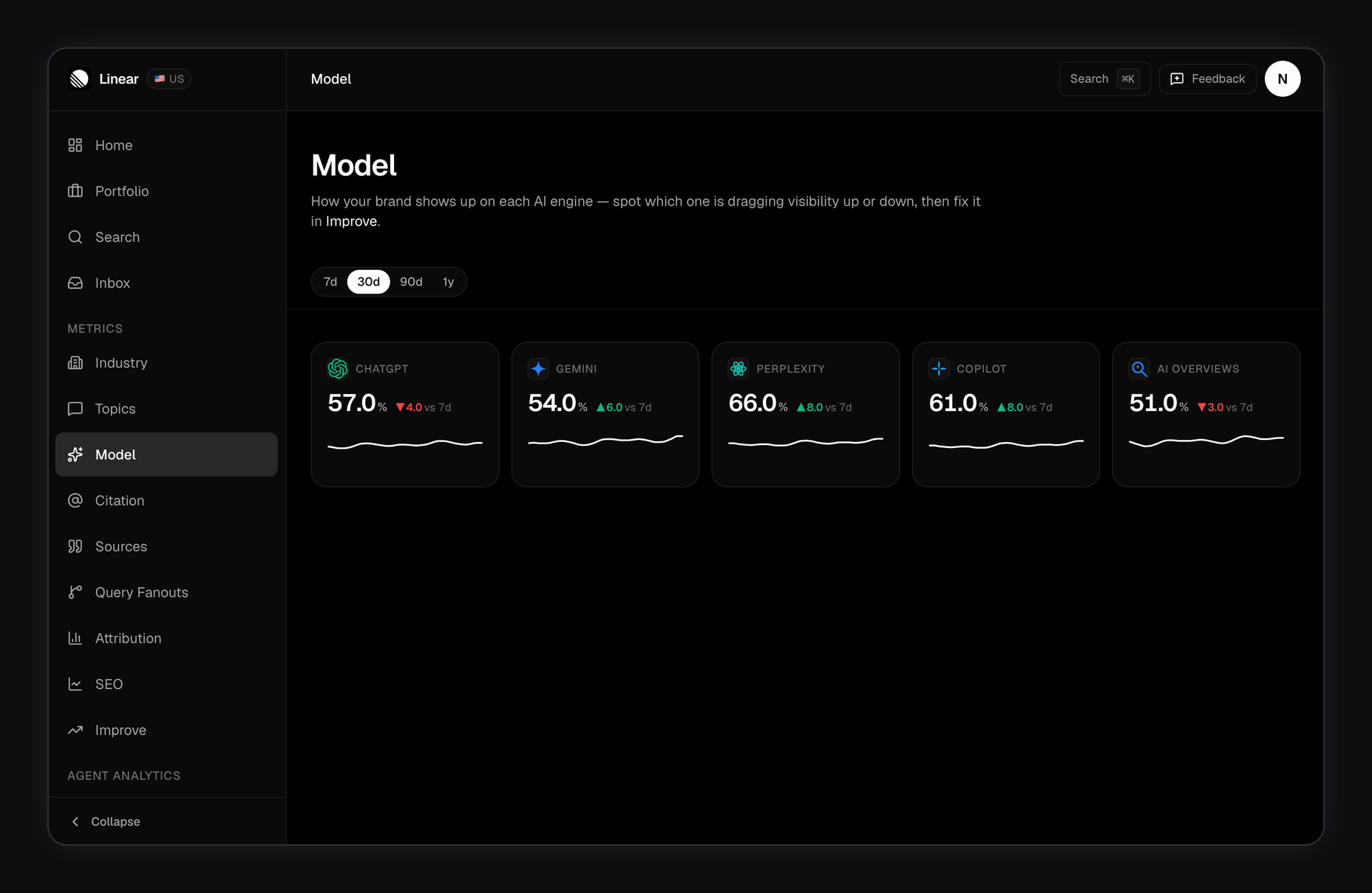Open Inbox page label
This screenshot has height=893, width=1372.
pyautogui.click(x=112, y=283)
